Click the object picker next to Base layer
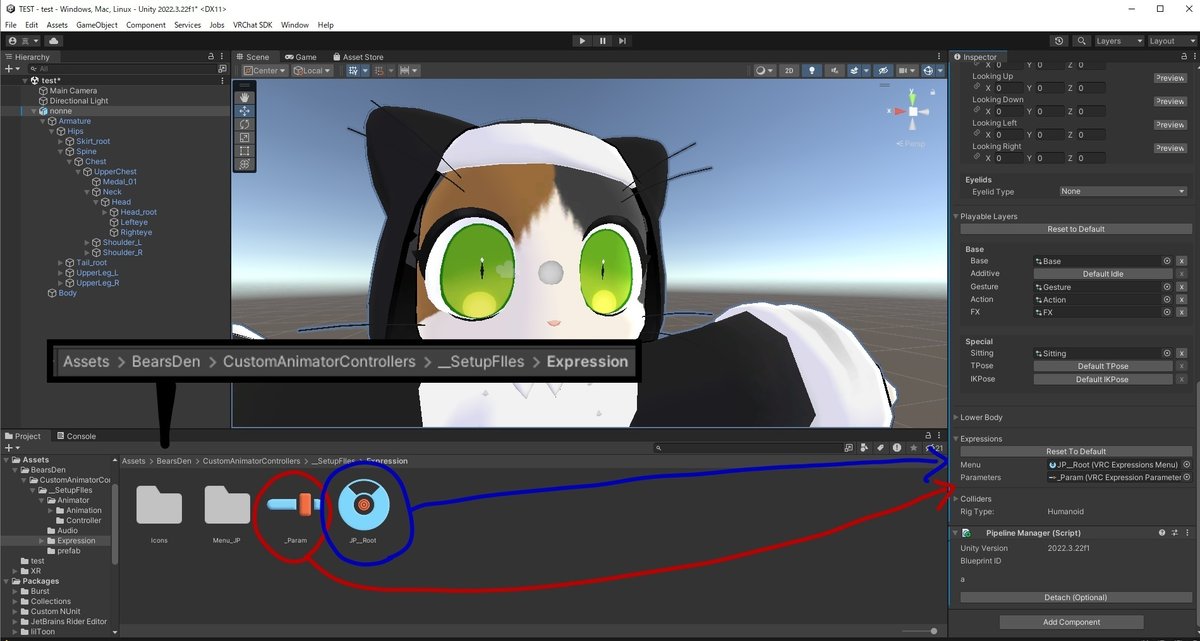Viewport: 1200px width, 641px height. click(1167, 261)
